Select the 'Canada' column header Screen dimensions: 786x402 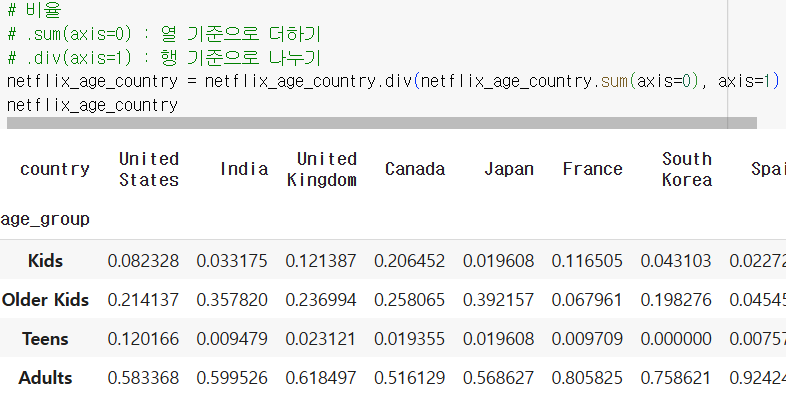coord(415,169)
